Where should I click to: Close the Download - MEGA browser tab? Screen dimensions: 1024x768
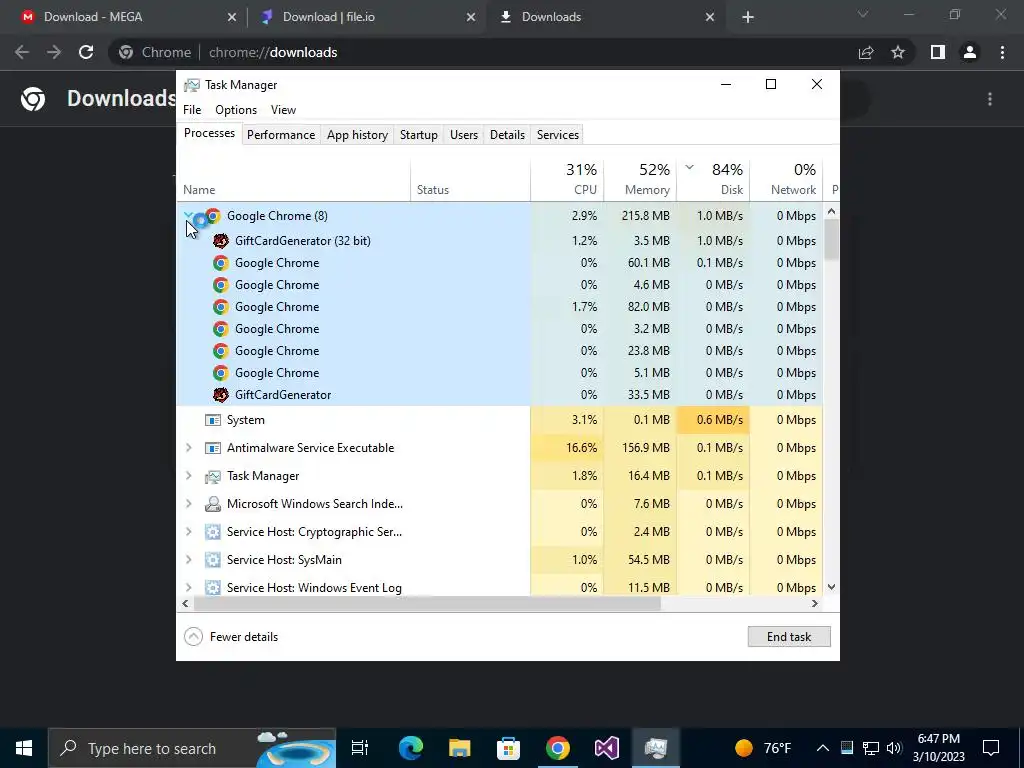tap(232, 18)
